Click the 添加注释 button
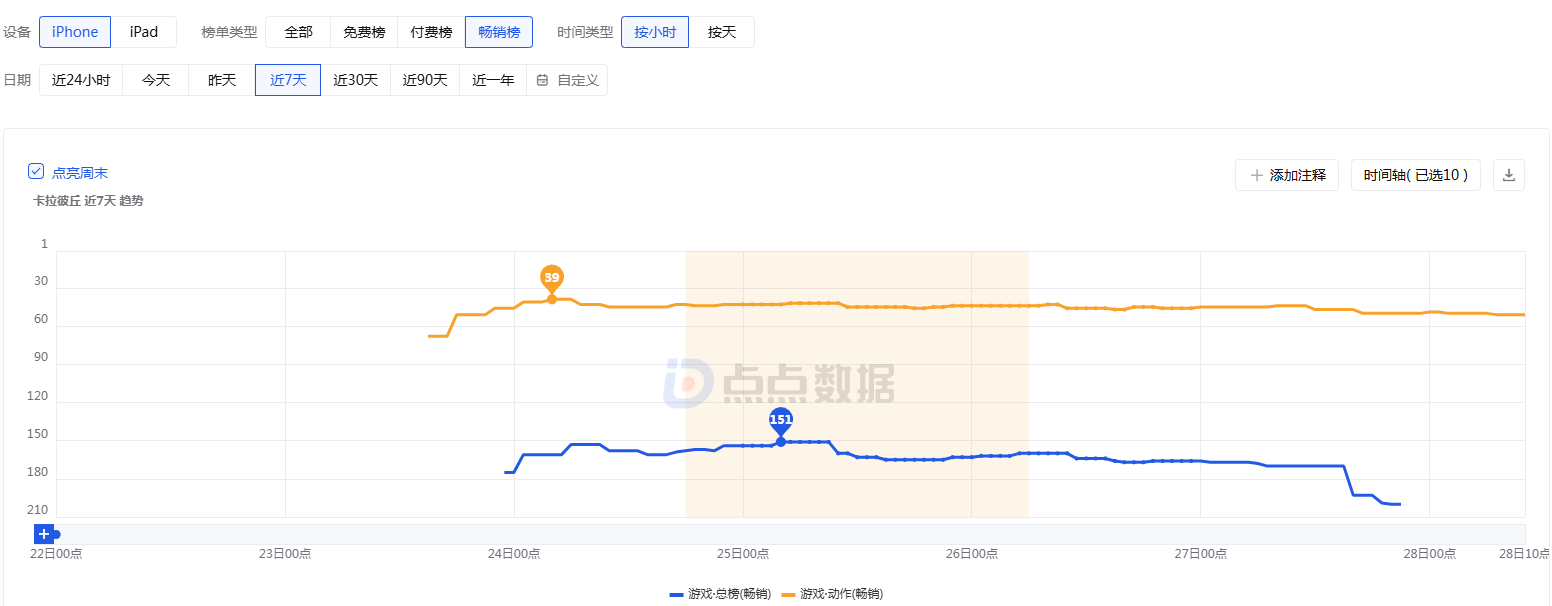Viewport: 1552px width, 606px height. [1286, 175]
